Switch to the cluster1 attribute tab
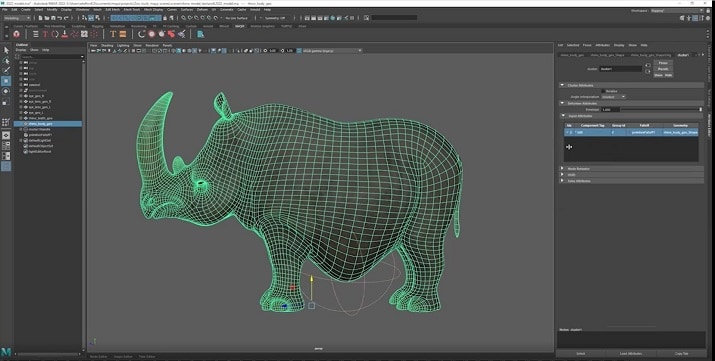This screenshot has height=361, width=715. tap(683, 55)
